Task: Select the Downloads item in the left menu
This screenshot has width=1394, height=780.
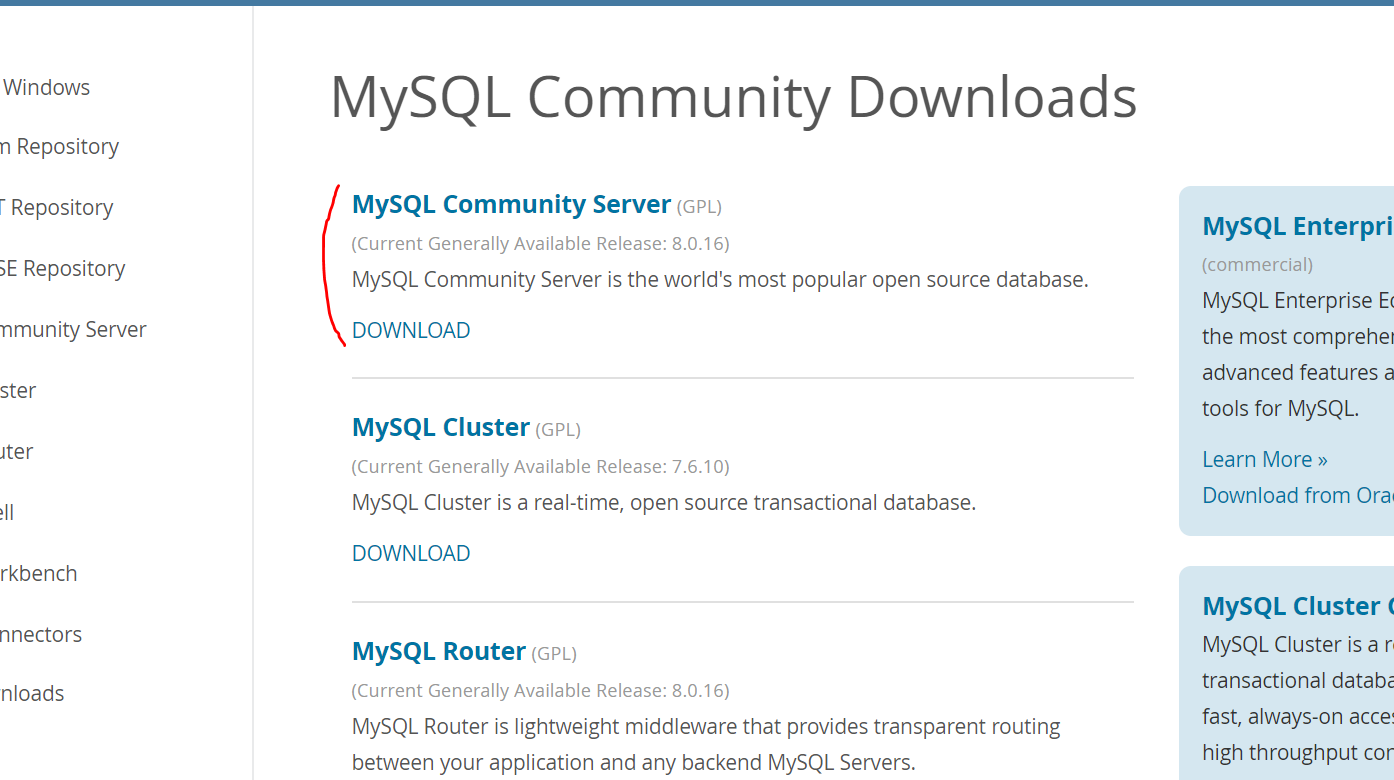Action: (x=32, y=693)
